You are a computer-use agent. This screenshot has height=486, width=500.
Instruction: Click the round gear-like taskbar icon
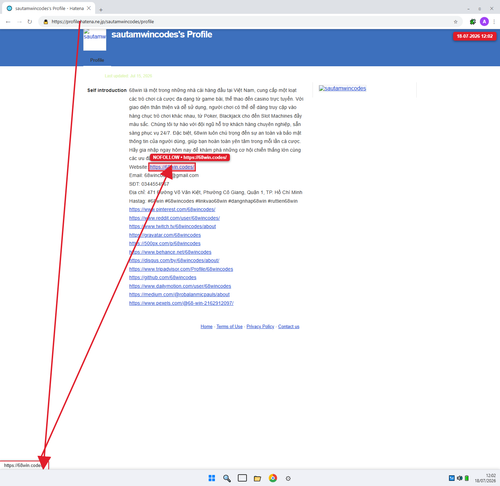pos(288,478)
